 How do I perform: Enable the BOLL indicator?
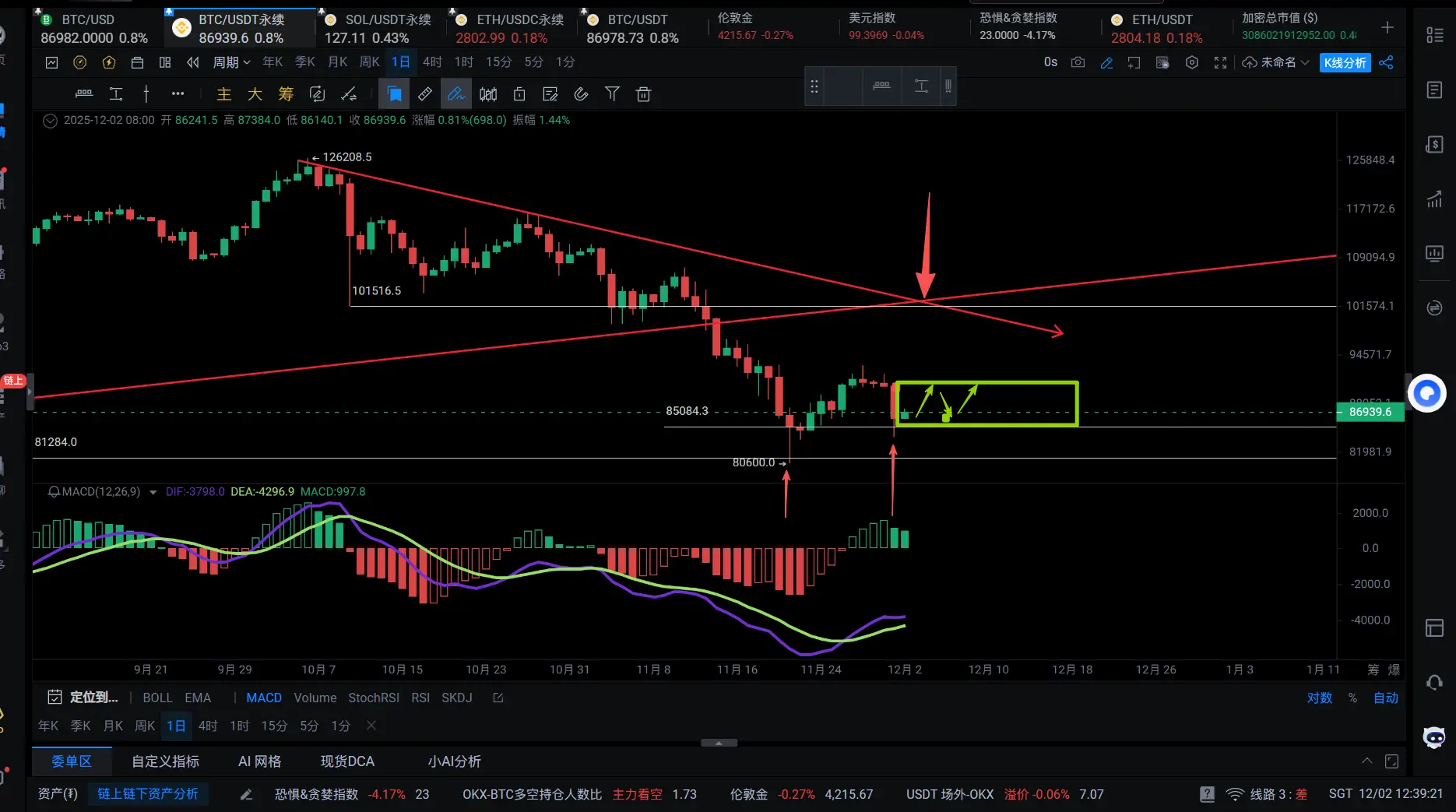[158, 698]
